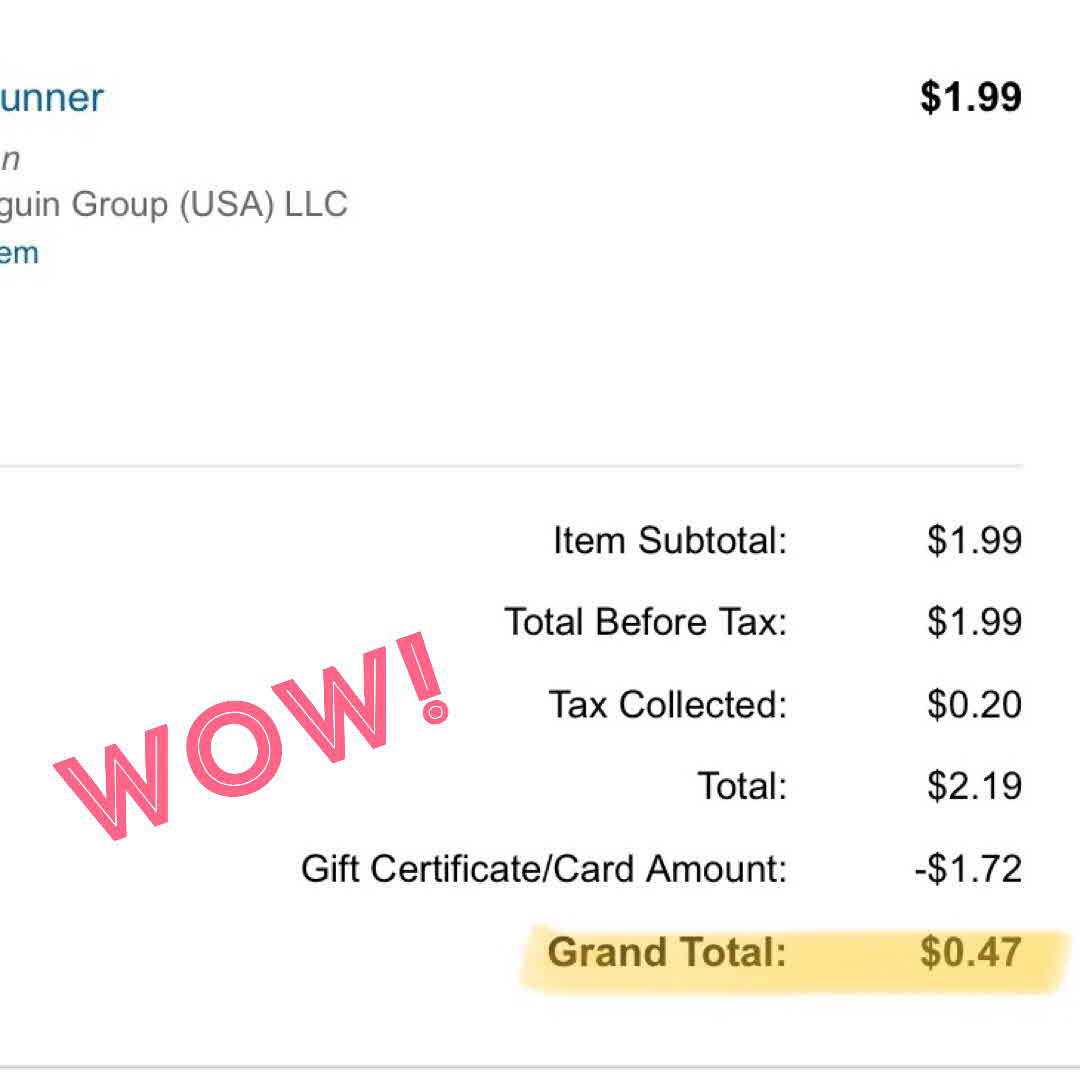Image resolution: width=1080 pixels, height=1080 pixels.
Task: Select the -$1.72 gift card amount
Action: click(967, 868)
